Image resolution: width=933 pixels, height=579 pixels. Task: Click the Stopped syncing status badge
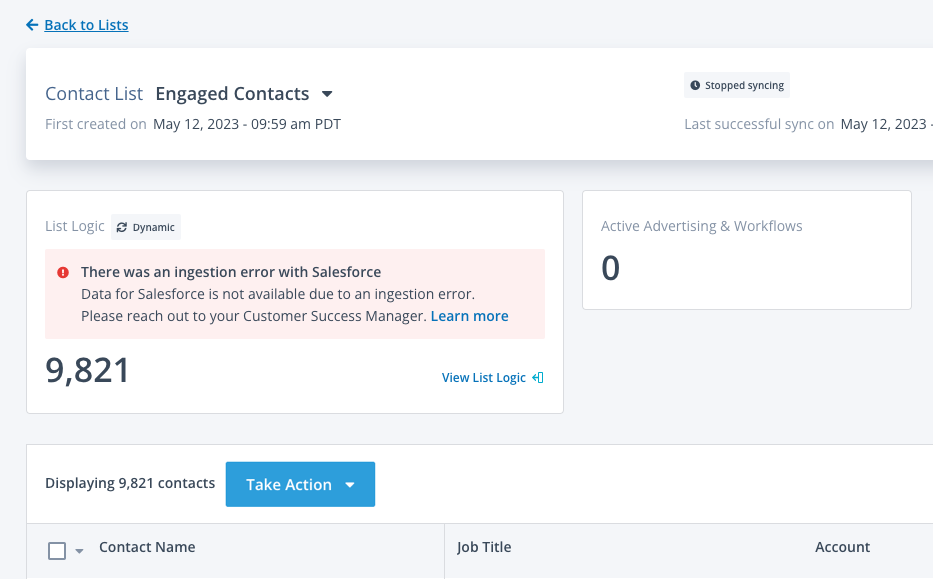(737, 86)
